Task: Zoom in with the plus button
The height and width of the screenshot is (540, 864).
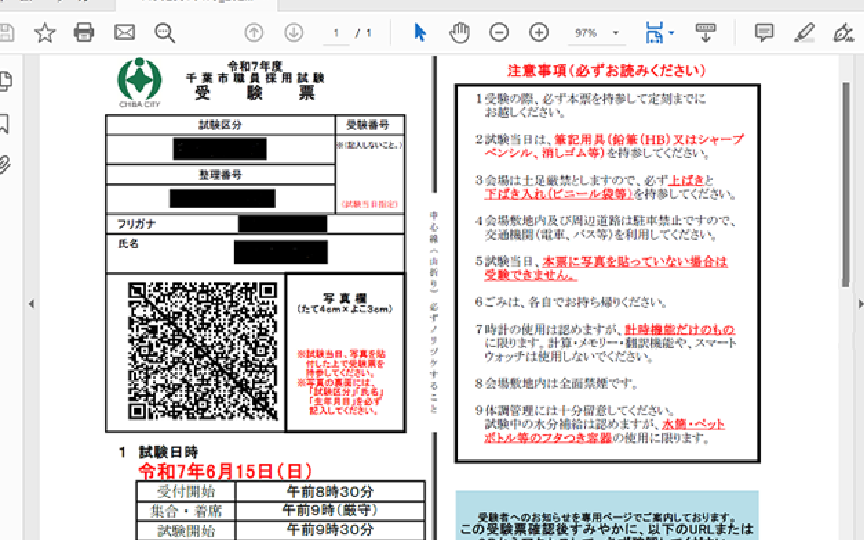Action: click(x=539, y=33)
